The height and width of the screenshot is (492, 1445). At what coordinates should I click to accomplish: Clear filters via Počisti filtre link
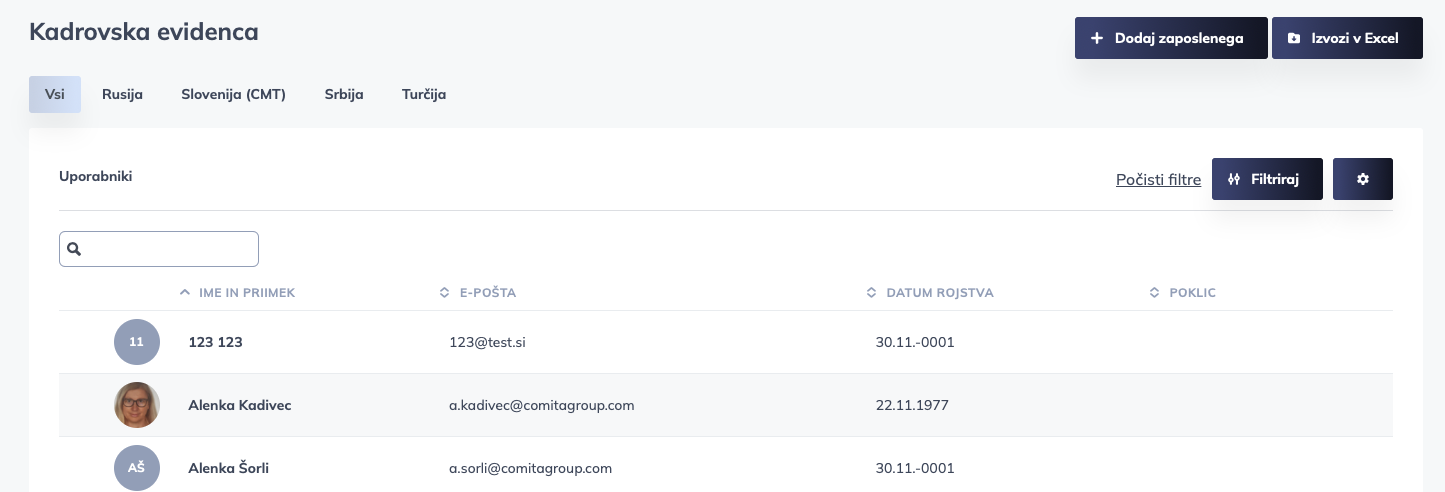[x=1158, y=180]
